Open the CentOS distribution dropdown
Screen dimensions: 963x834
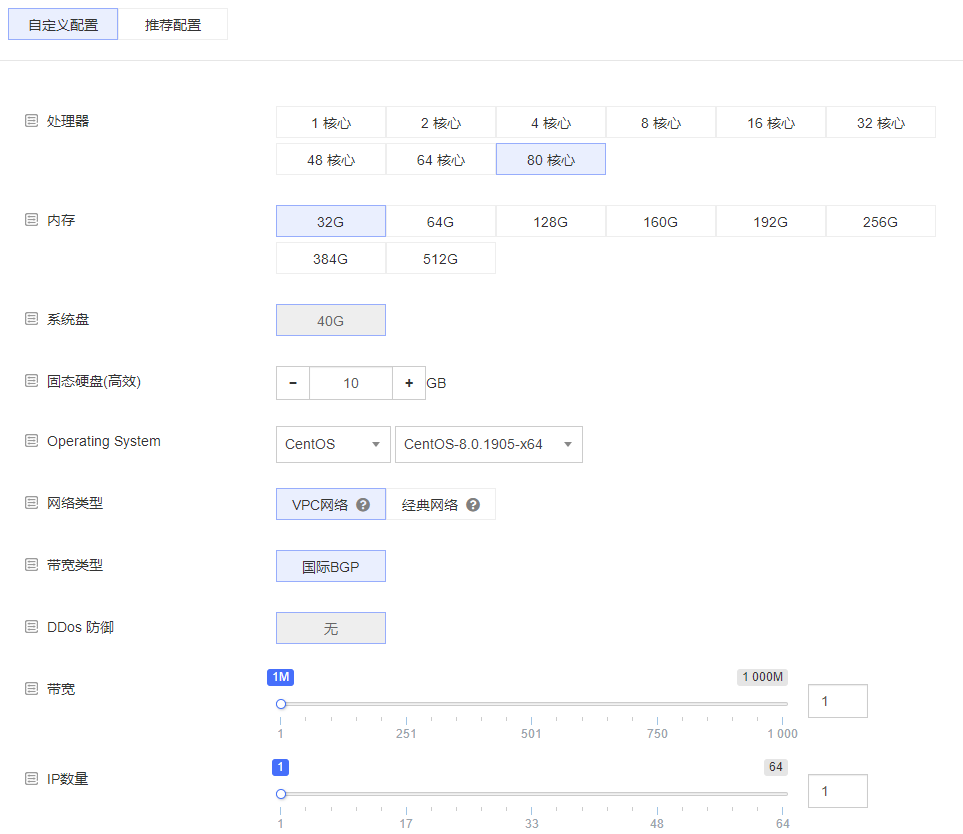coord(332,444)
